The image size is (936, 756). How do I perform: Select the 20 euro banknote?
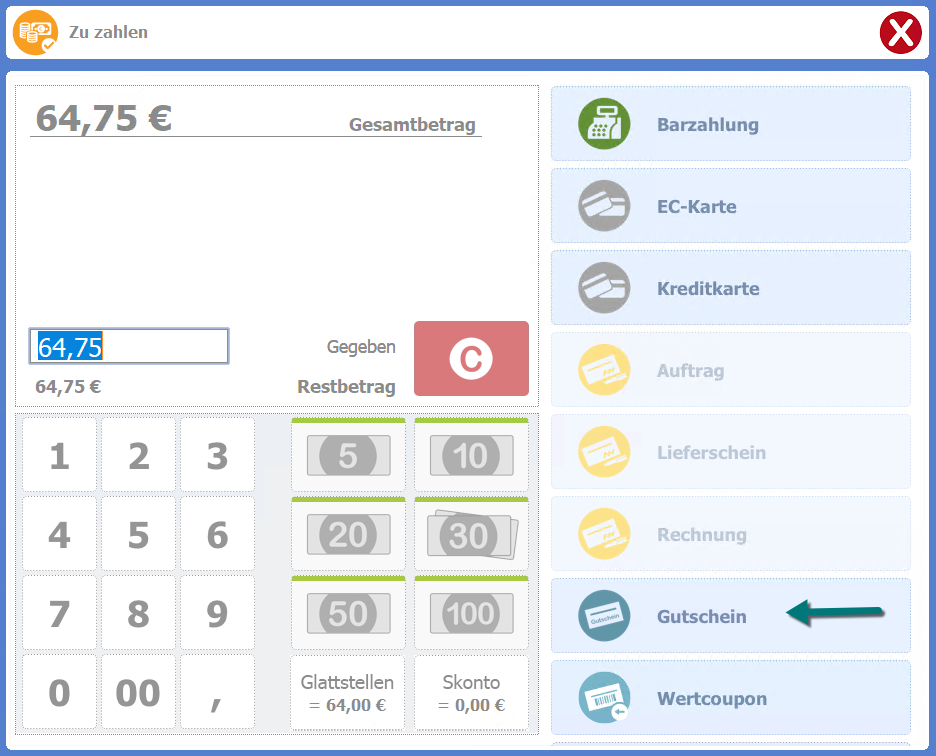pos(348,535)
